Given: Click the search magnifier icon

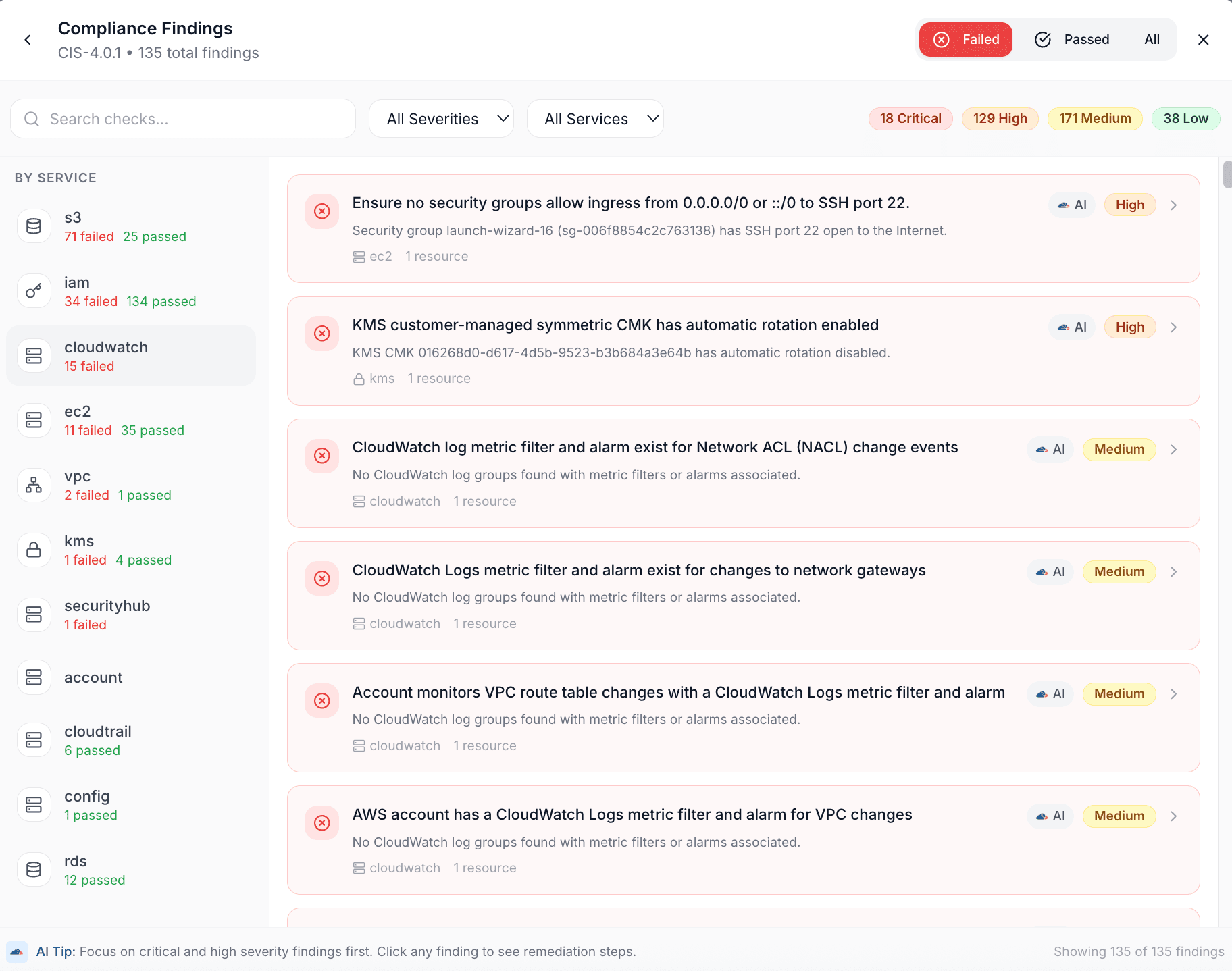Looking at the screenshot, I should pyautogui.click(x=31, y=119).
